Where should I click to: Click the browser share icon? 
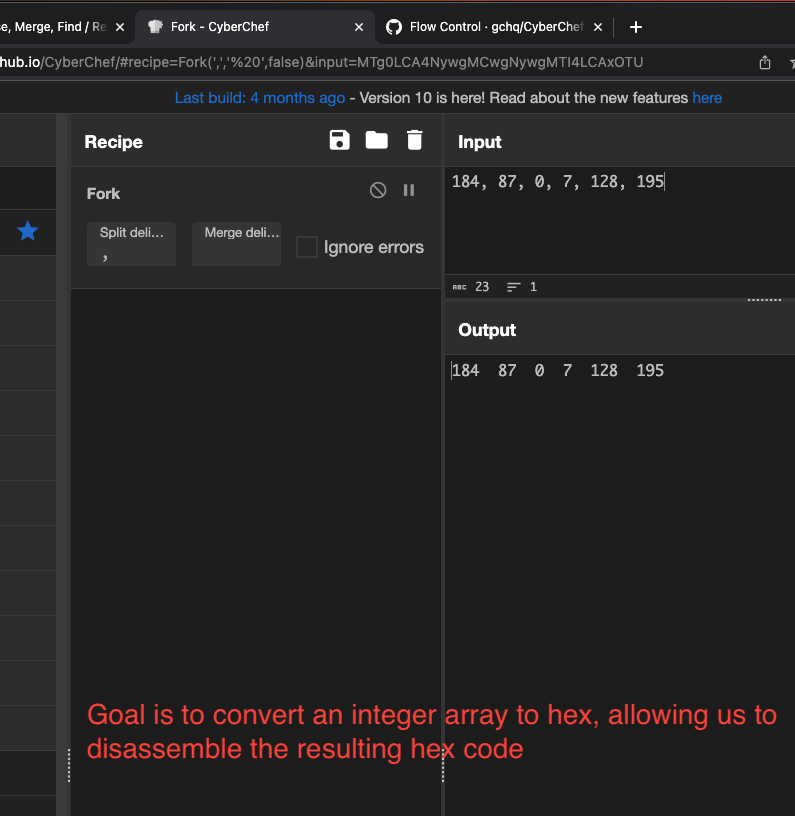[x=765, y=62]
